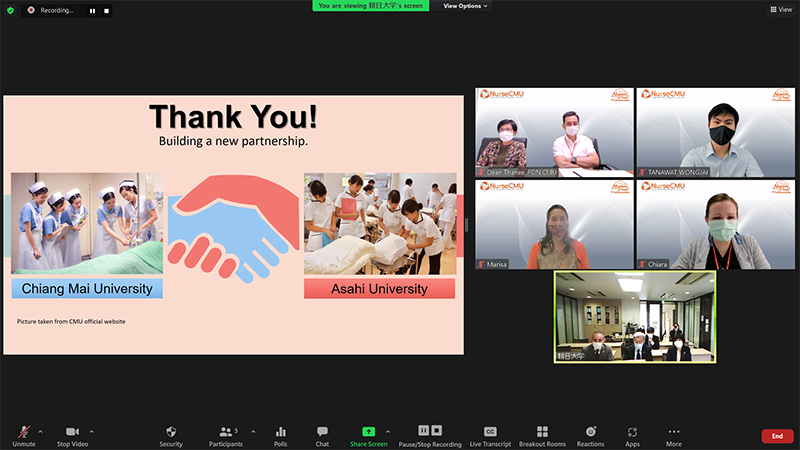Click the Chiang Mai nurses photo
Image resolution: width=800 pixels, height=450 pixels.
87,223
